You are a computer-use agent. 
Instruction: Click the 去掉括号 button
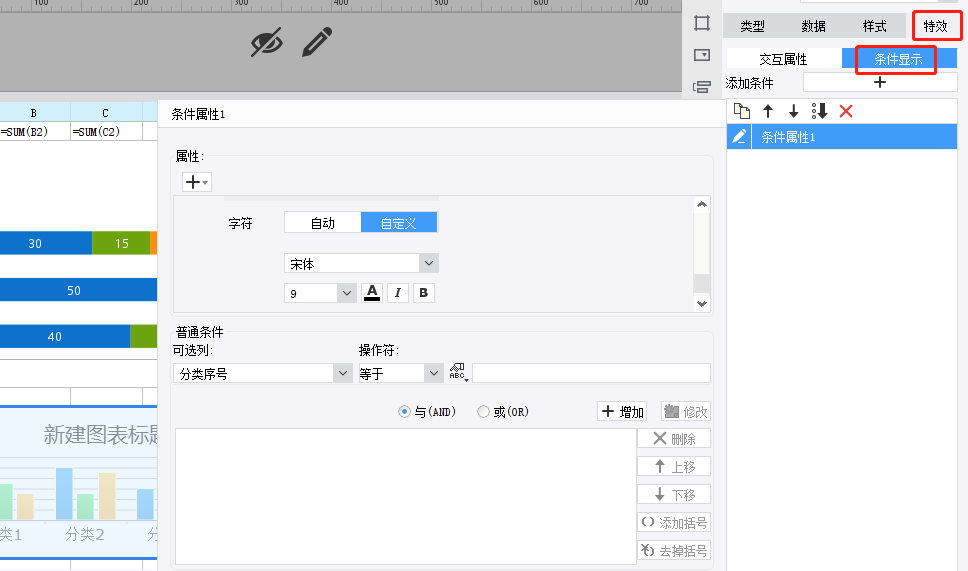tap(674, 550)
